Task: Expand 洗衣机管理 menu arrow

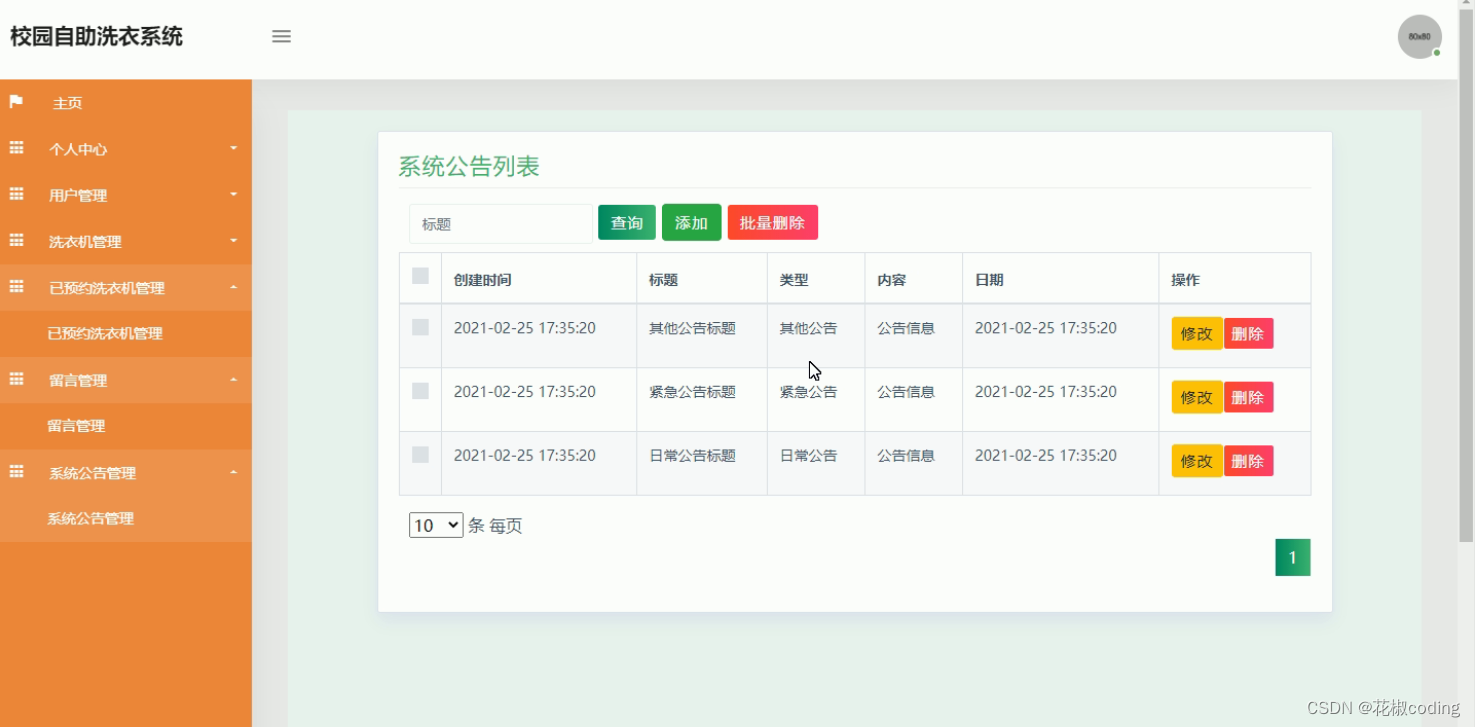Action: click(x=234, y=240)
